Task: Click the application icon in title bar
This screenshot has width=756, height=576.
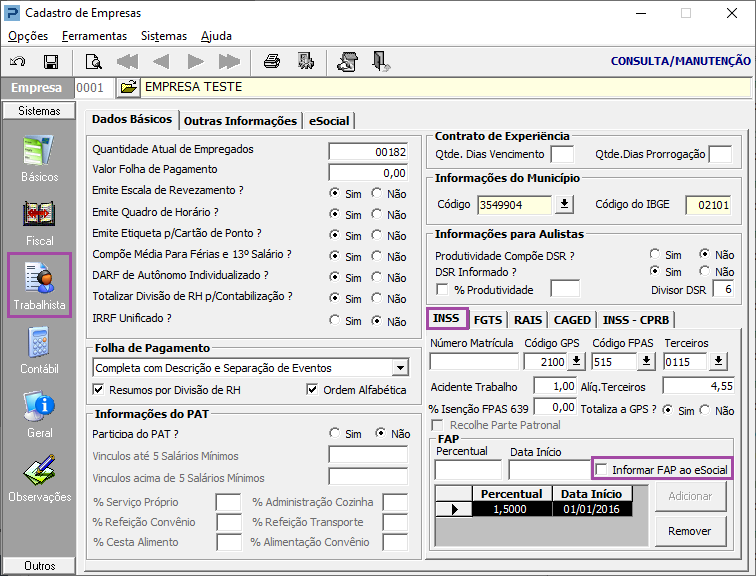Action: click(x=12, y=13)
